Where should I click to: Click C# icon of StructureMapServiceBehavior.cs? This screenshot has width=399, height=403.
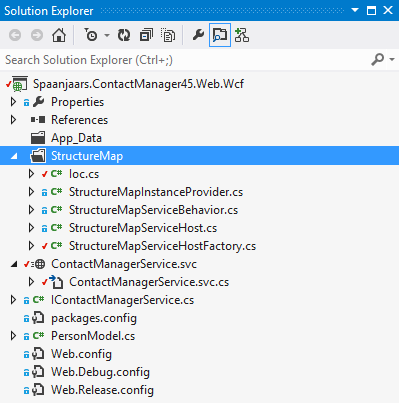tap(56, 210)
